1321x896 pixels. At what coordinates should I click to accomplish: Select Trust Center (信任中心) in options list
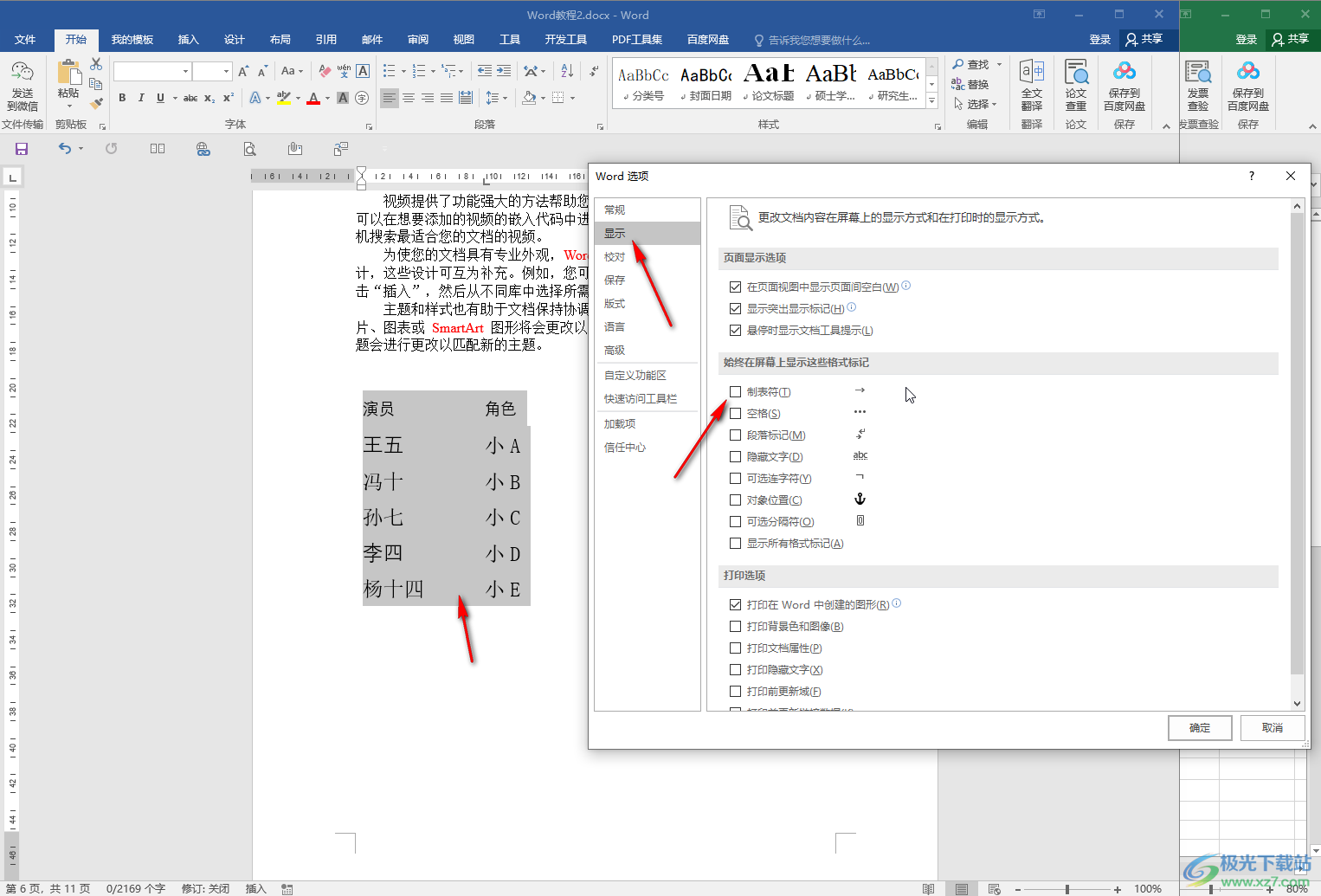(648, 447)
